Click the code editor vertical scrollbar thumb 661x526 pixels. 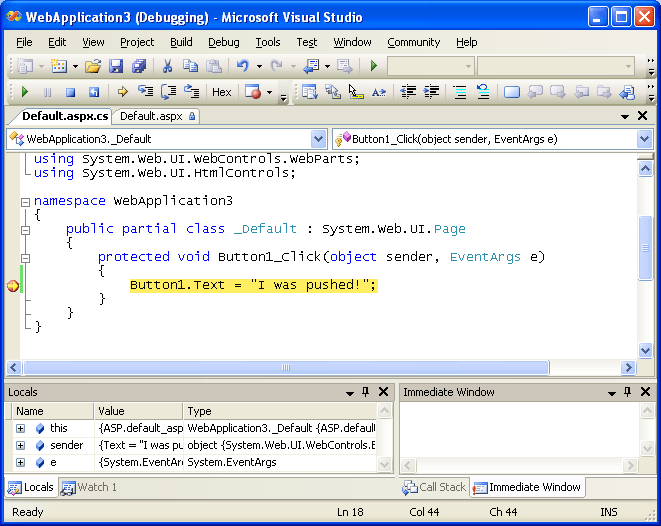[645, 248]
